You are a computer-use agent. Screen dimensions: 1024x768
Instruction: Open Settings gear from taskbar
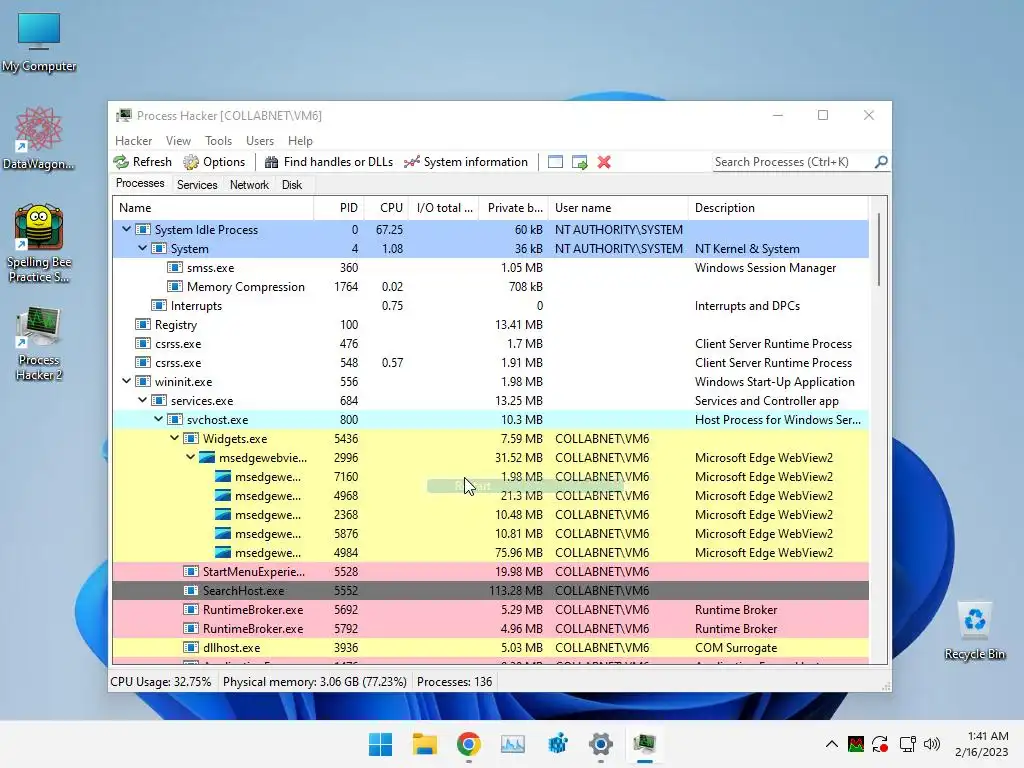[x=601, y=744]
